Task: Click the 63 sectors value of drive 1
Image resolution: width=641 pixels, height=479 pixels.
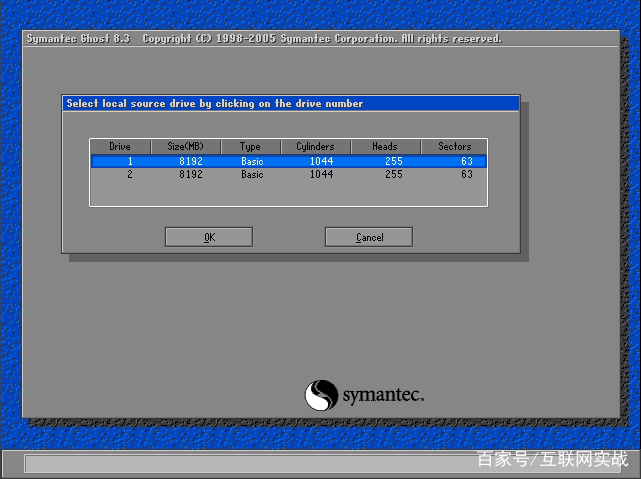Action: click(467, 161)
